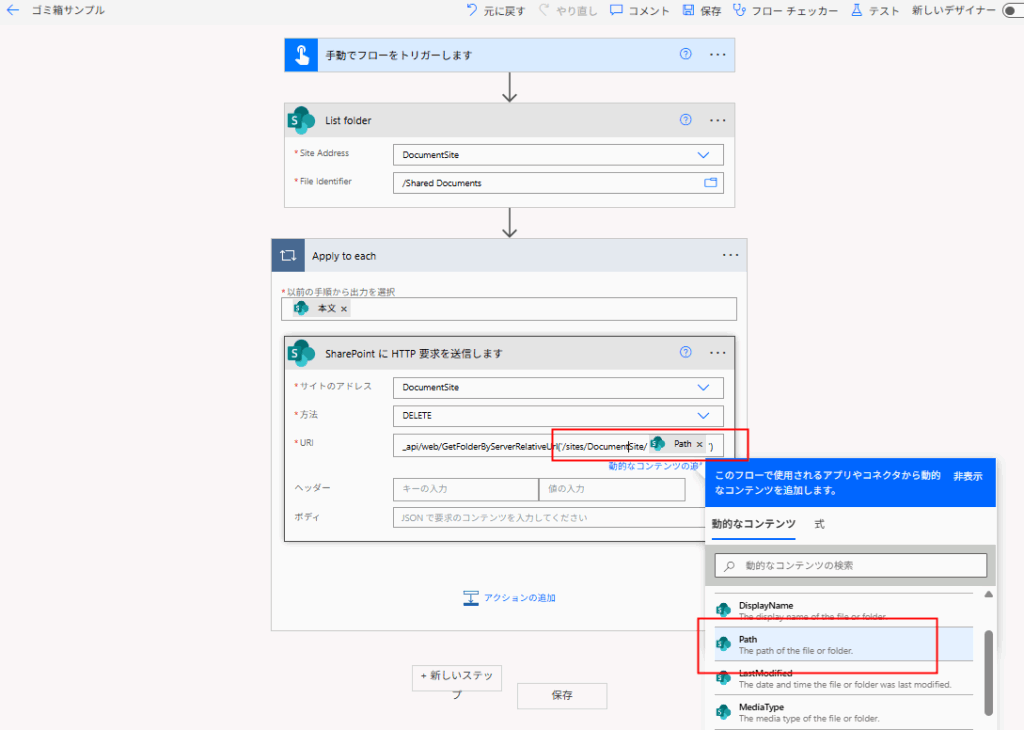Click the List folder action title
This screenshot has width=1024, height=730.
tap(348, 120)
